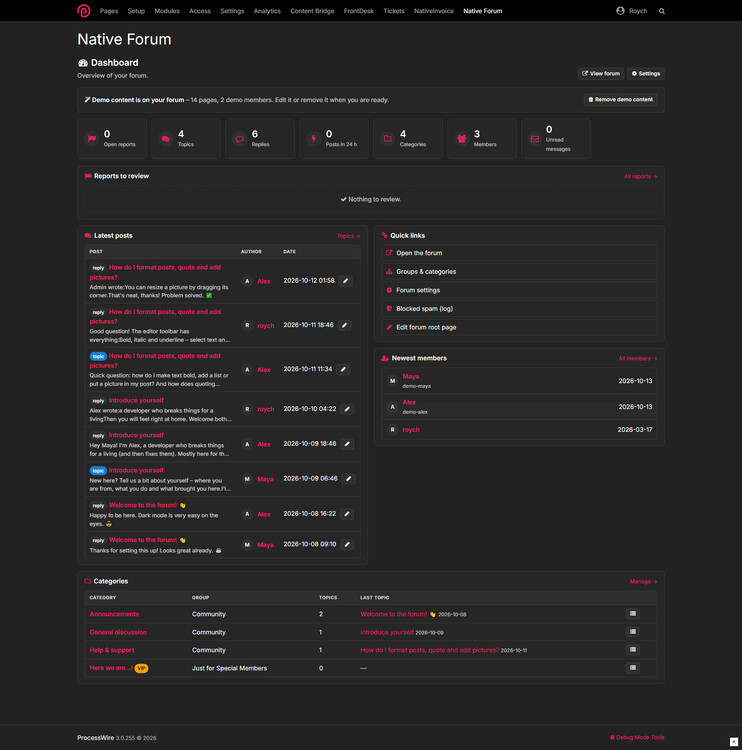Open last topic 'Introduce yourself' in Categories
This screenshot has width=742, height=750.
387,632
